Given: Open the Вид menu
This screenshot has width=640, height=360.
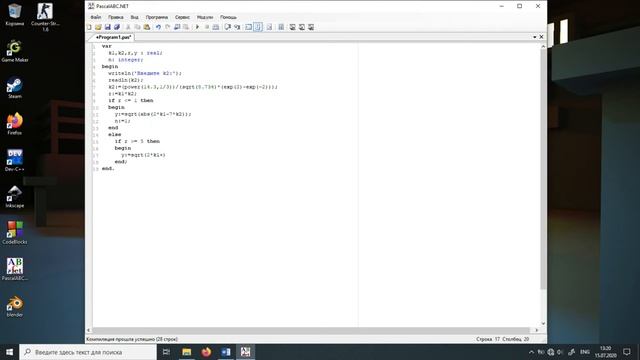Looking at the screenshot, I should point(134,17).
